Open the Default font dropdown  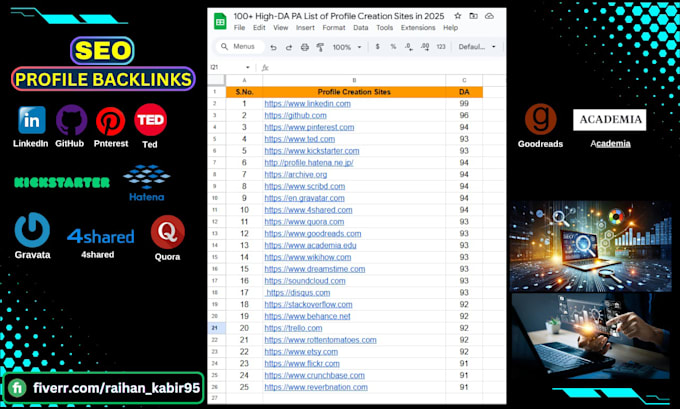tap(477, 47)
